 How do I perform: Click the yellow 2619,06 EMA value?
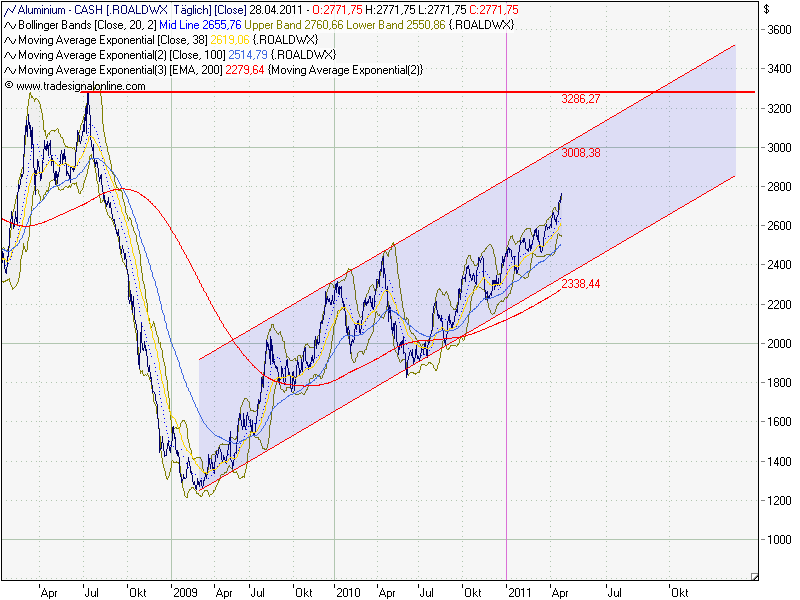tap(230, 40)
